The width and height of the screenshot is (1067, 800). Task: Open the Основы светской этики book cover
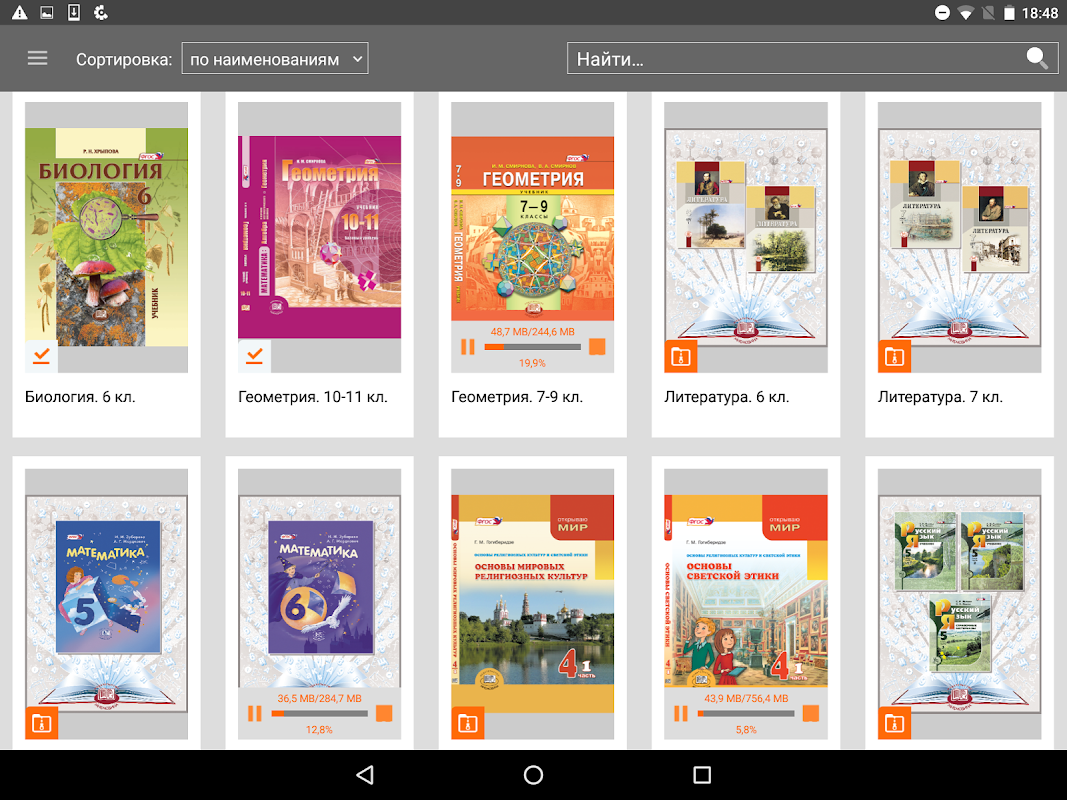tap(746, 590)
